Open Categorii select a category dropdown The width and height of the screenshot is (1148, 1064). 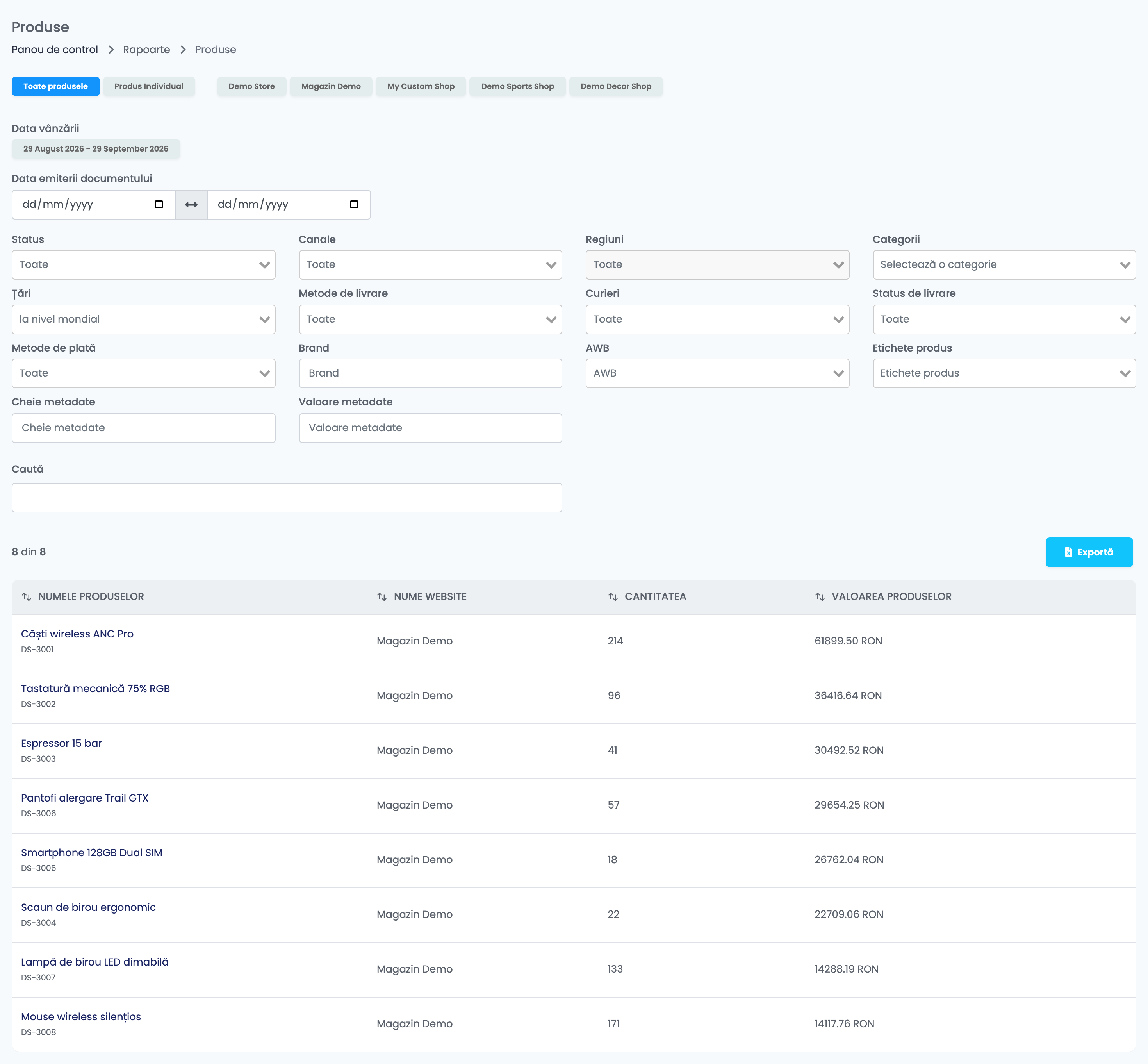(1004, 265)
